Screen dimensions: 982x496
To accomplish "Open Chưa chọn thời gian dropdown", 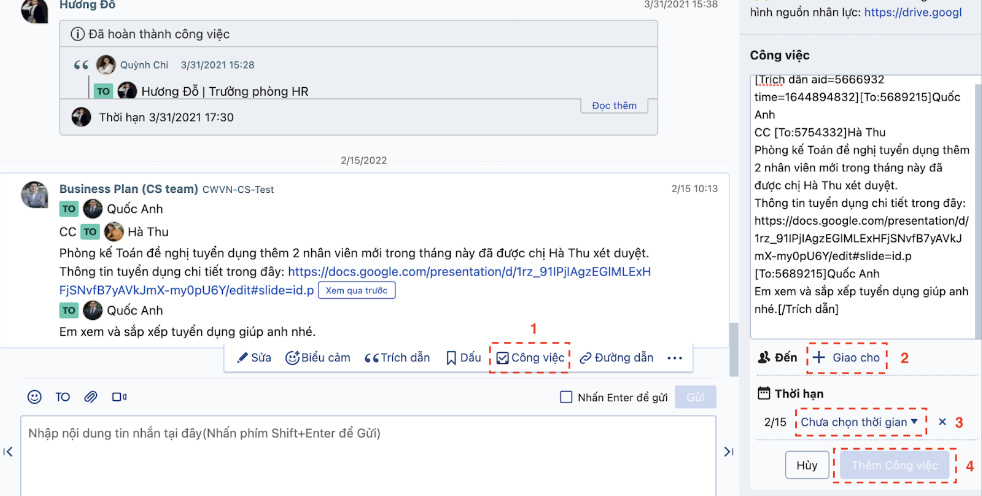I will [859, 422].
